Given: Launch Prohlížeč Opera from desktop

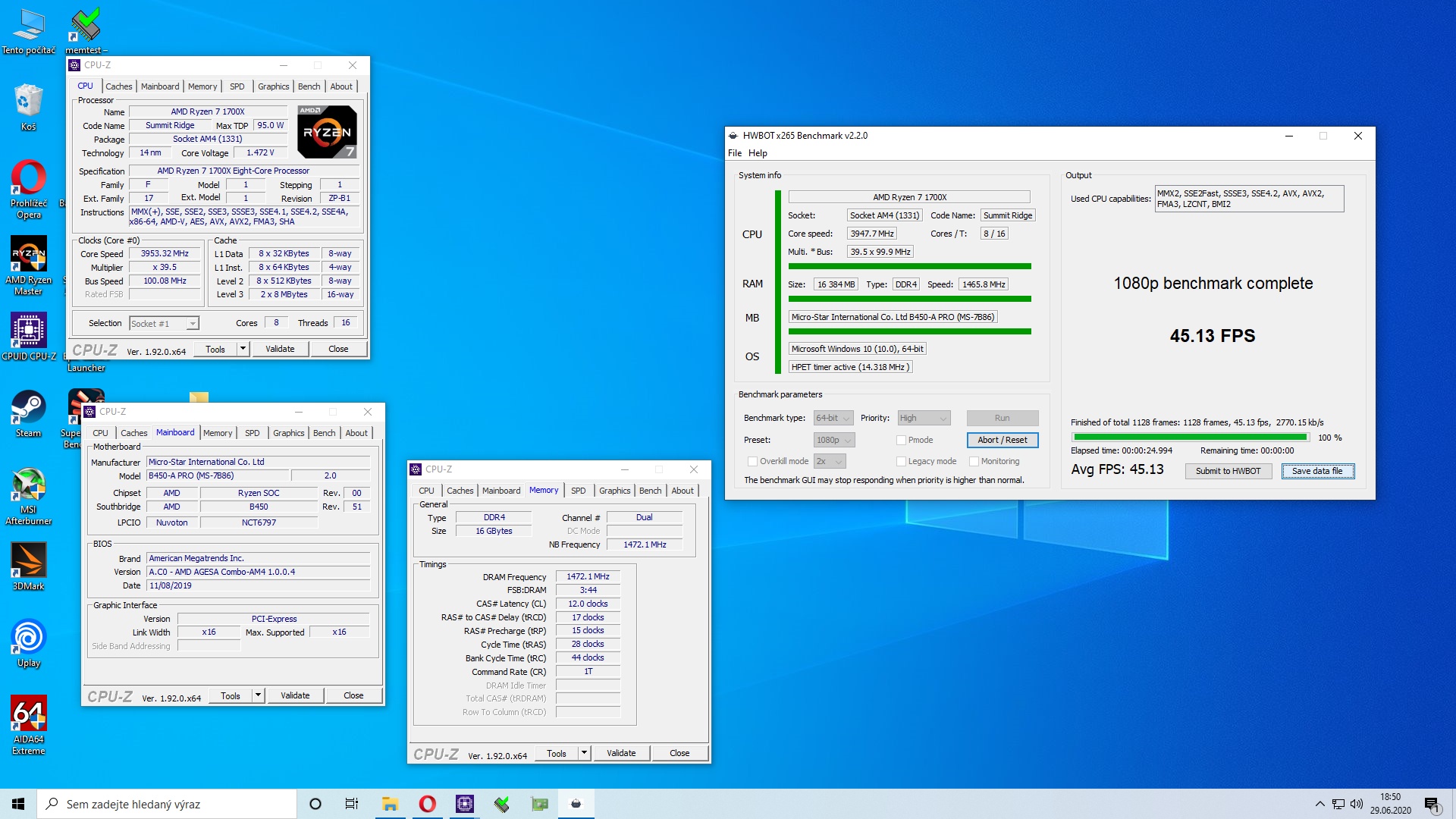Looking at the screenshot, I should point(29,189).
